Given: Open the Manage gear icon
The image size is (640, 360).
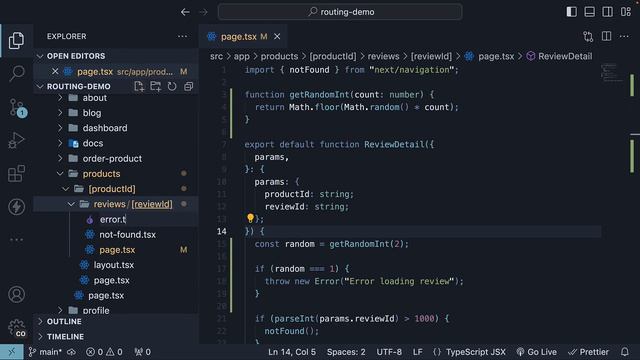Looking at the screenshot, I should 17,328.
